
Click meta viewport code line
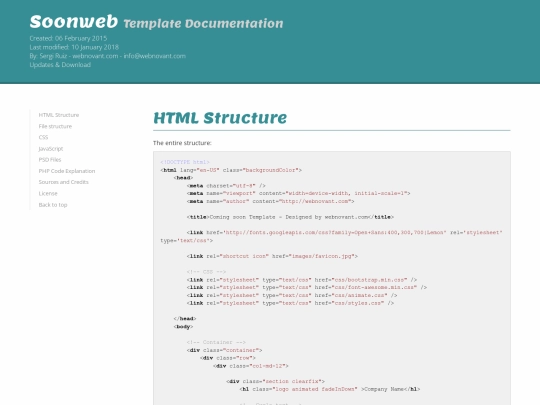299,194
